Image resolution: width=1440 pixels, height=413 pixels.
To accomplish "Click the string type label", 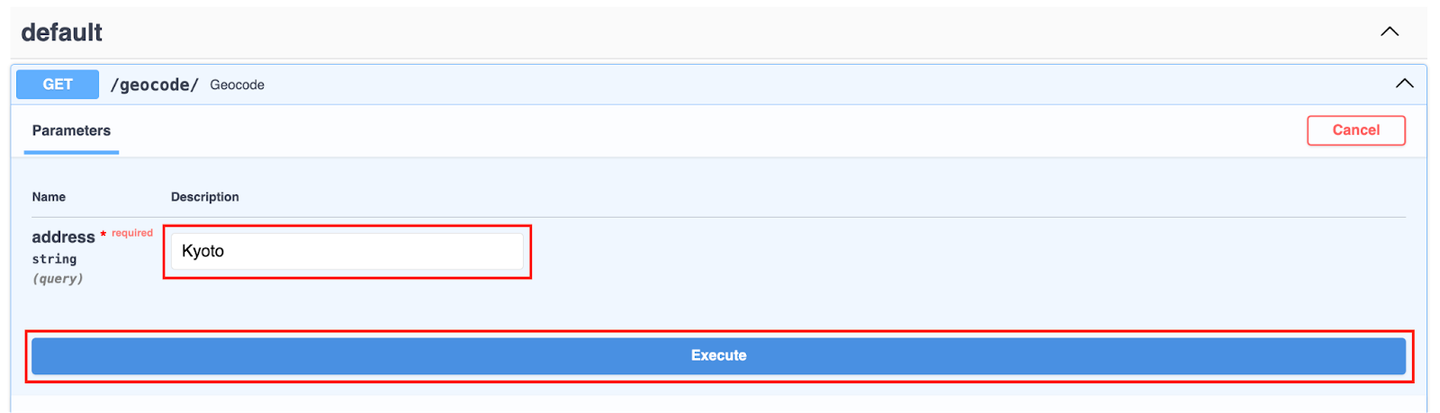I will point(54,259).
